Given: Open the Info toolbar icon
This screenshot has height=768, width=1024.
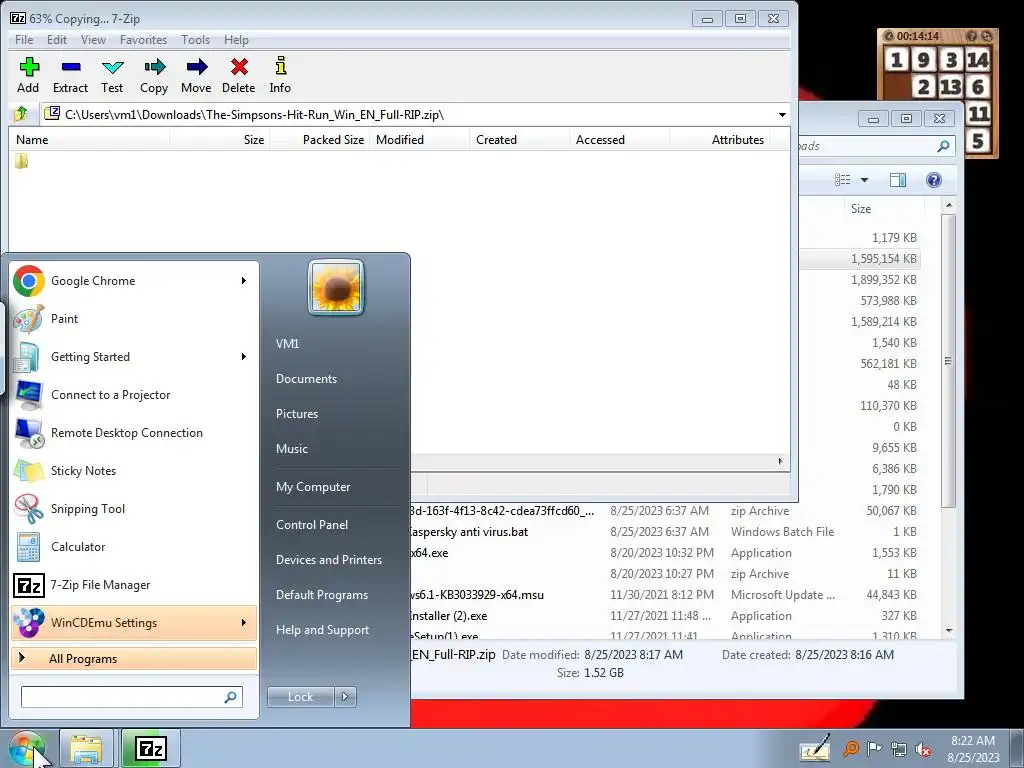Looking at the screenshot, I should tap(280, 75).
